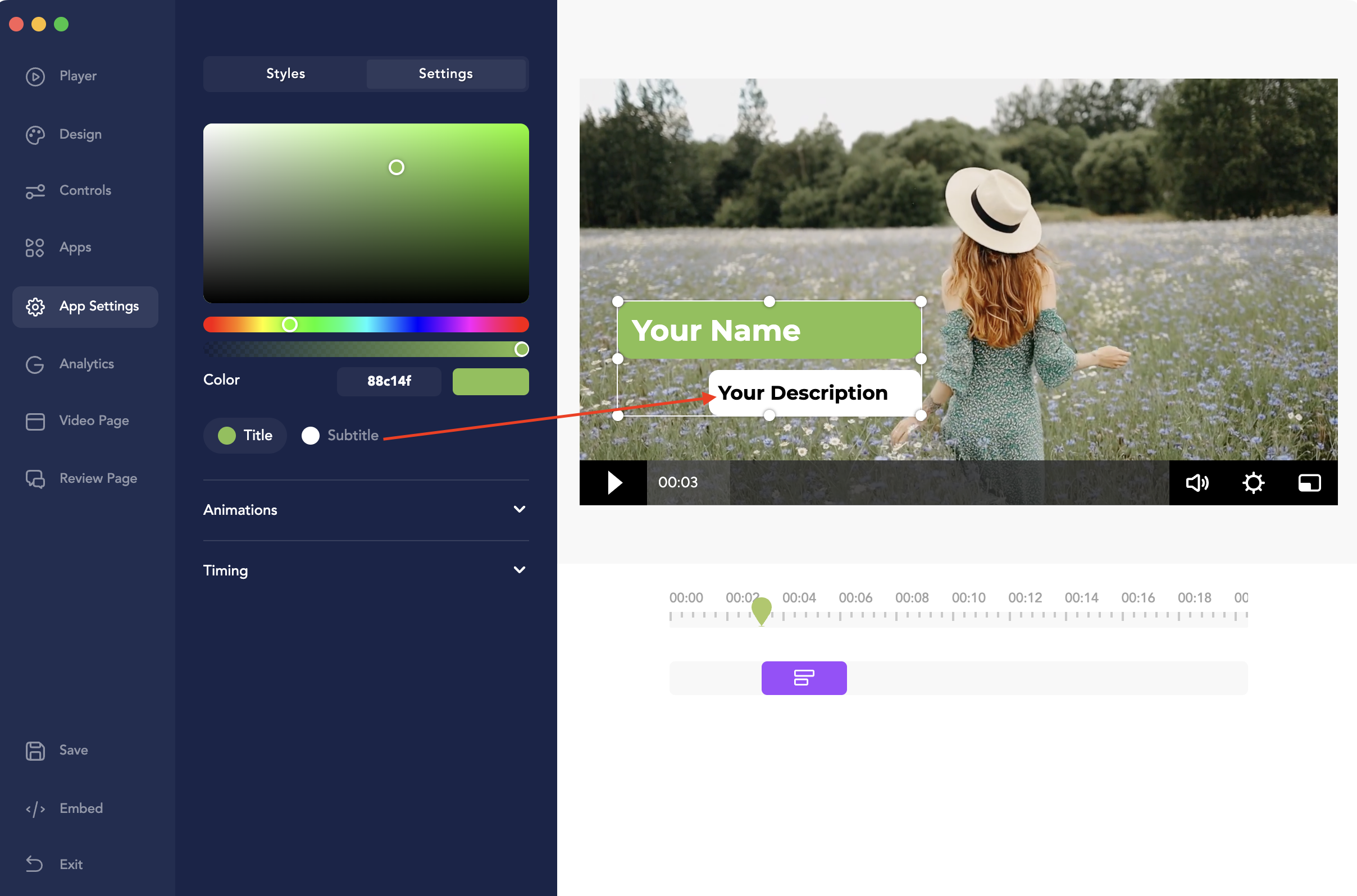Click the App Settings text label
The width and height of the screenshot is (1357, 896).
[x=99, y=307]
